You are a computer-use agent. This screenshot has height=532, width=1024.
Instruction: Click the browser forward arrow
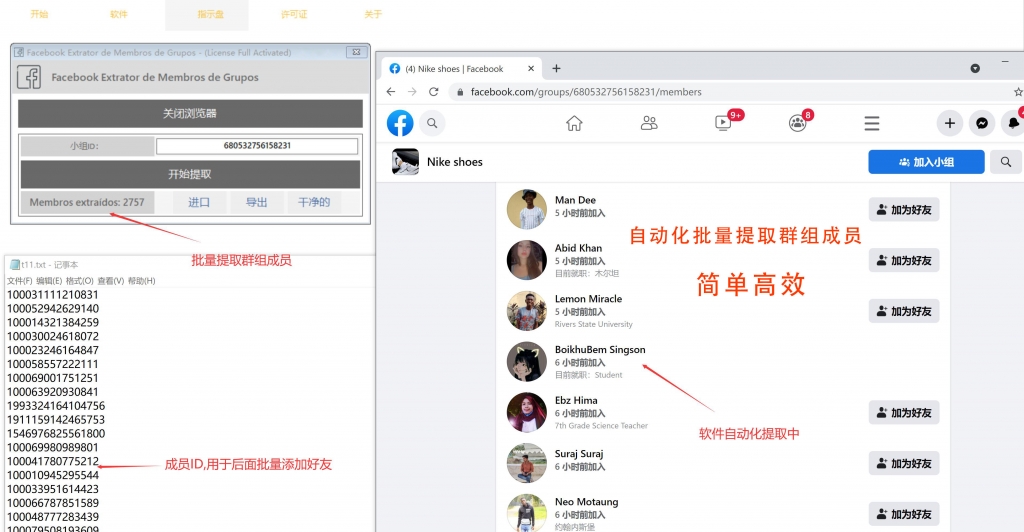click(x=412, y=92)
